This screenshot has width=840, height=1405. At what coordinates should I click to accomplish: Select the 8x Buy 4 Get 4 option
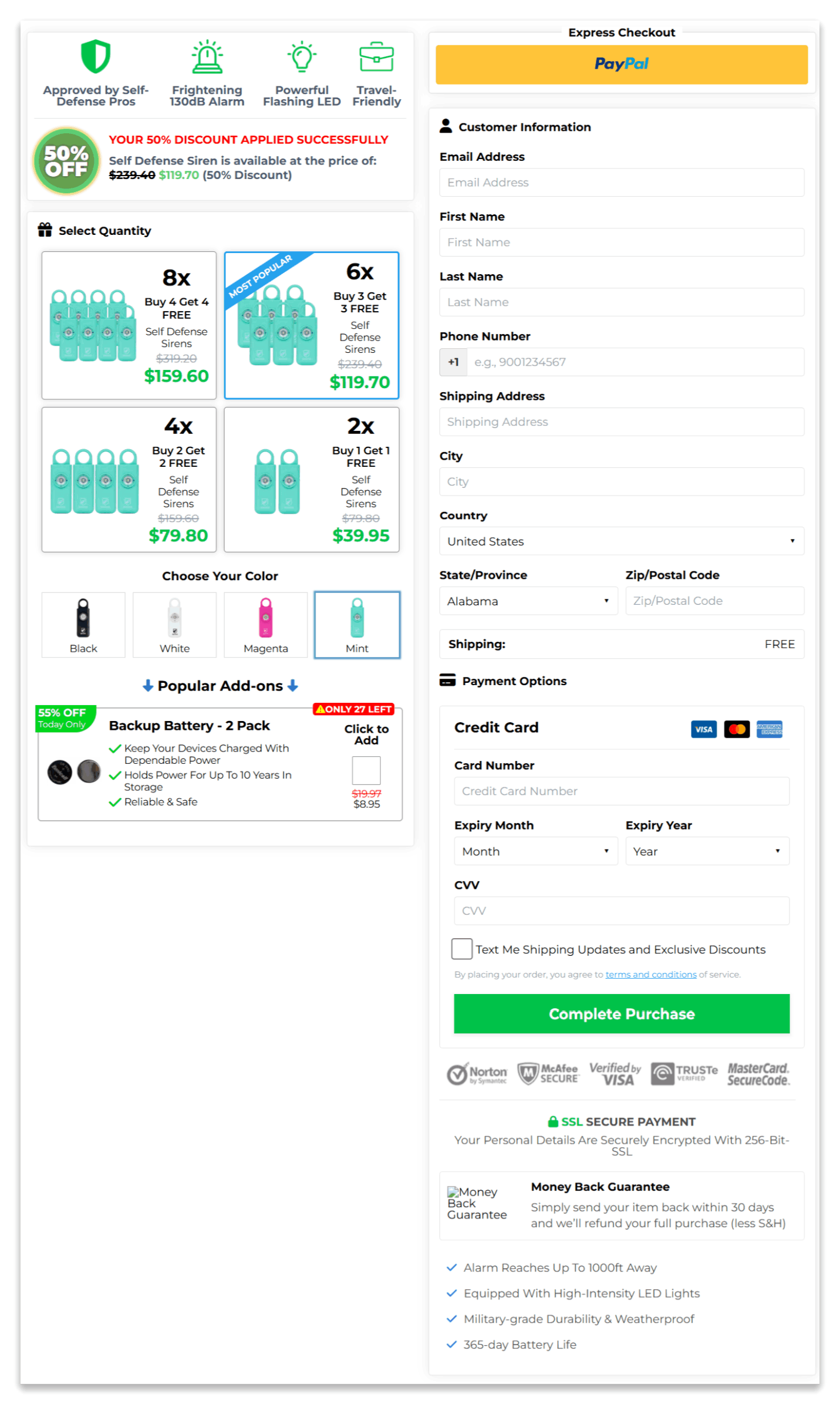129,325
